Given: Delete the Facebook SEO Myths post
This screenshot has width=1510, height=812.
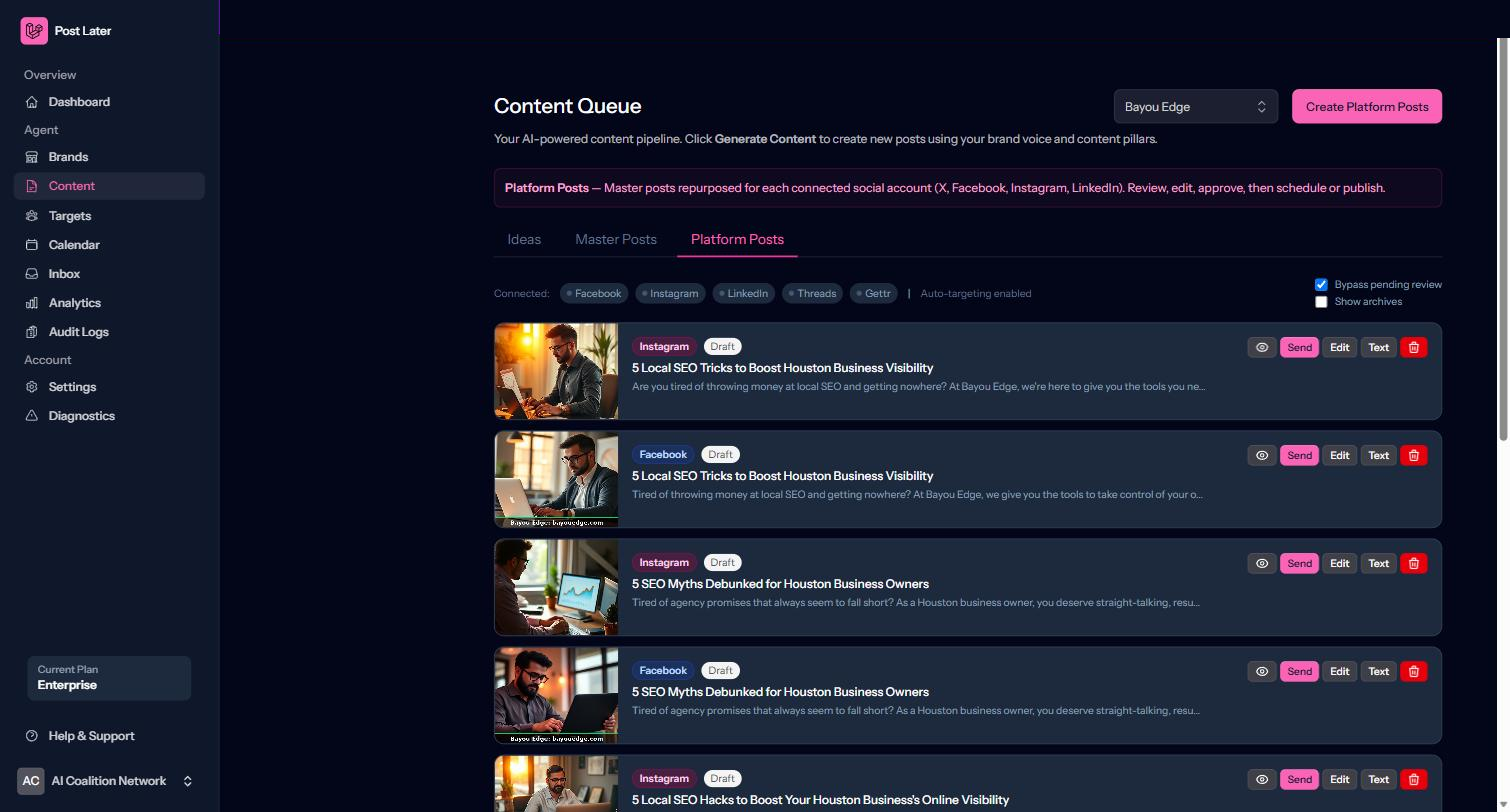Looking at the screenshot, I should coord(1414,671).
